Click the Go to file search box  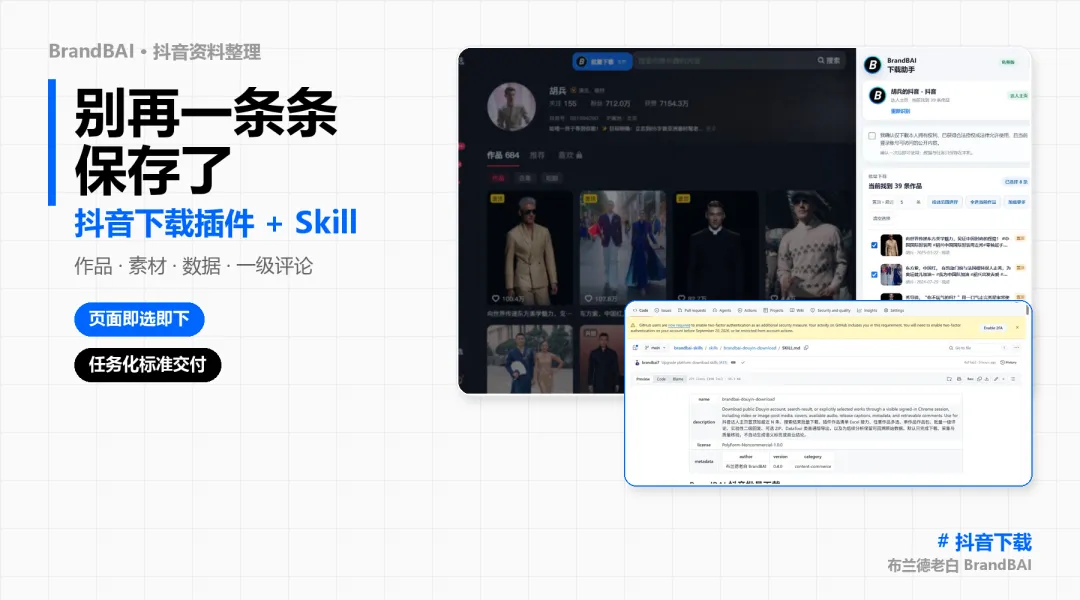978,348
